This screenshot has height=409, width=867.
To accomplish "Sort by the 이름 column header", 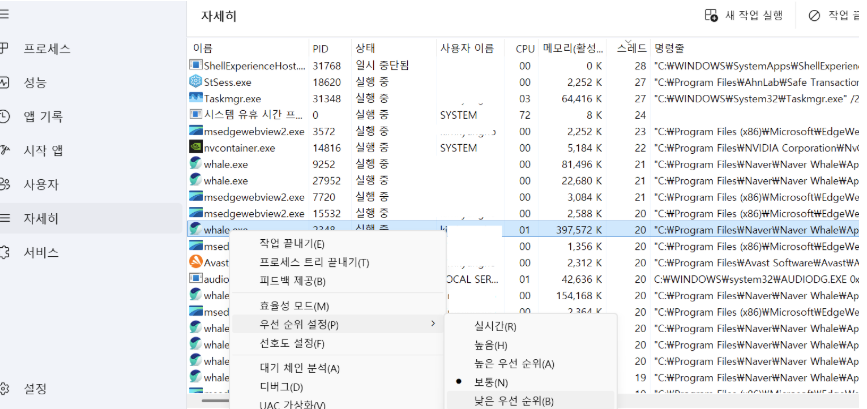I will coord(248,48).
